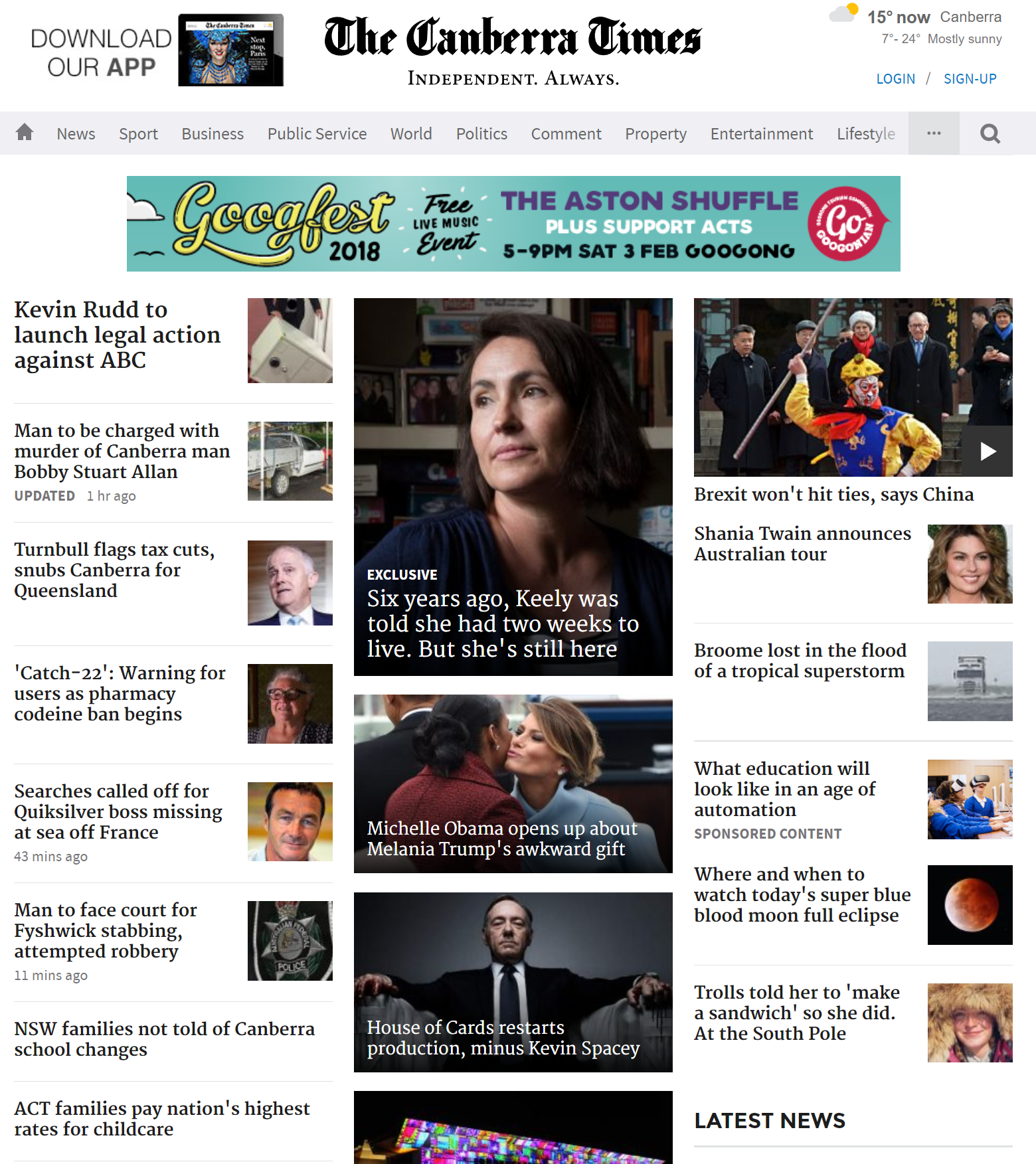Viewport: 1036px width, 1164px height.
Task: Click the SIGN-UP link
Action: point(970,79)
